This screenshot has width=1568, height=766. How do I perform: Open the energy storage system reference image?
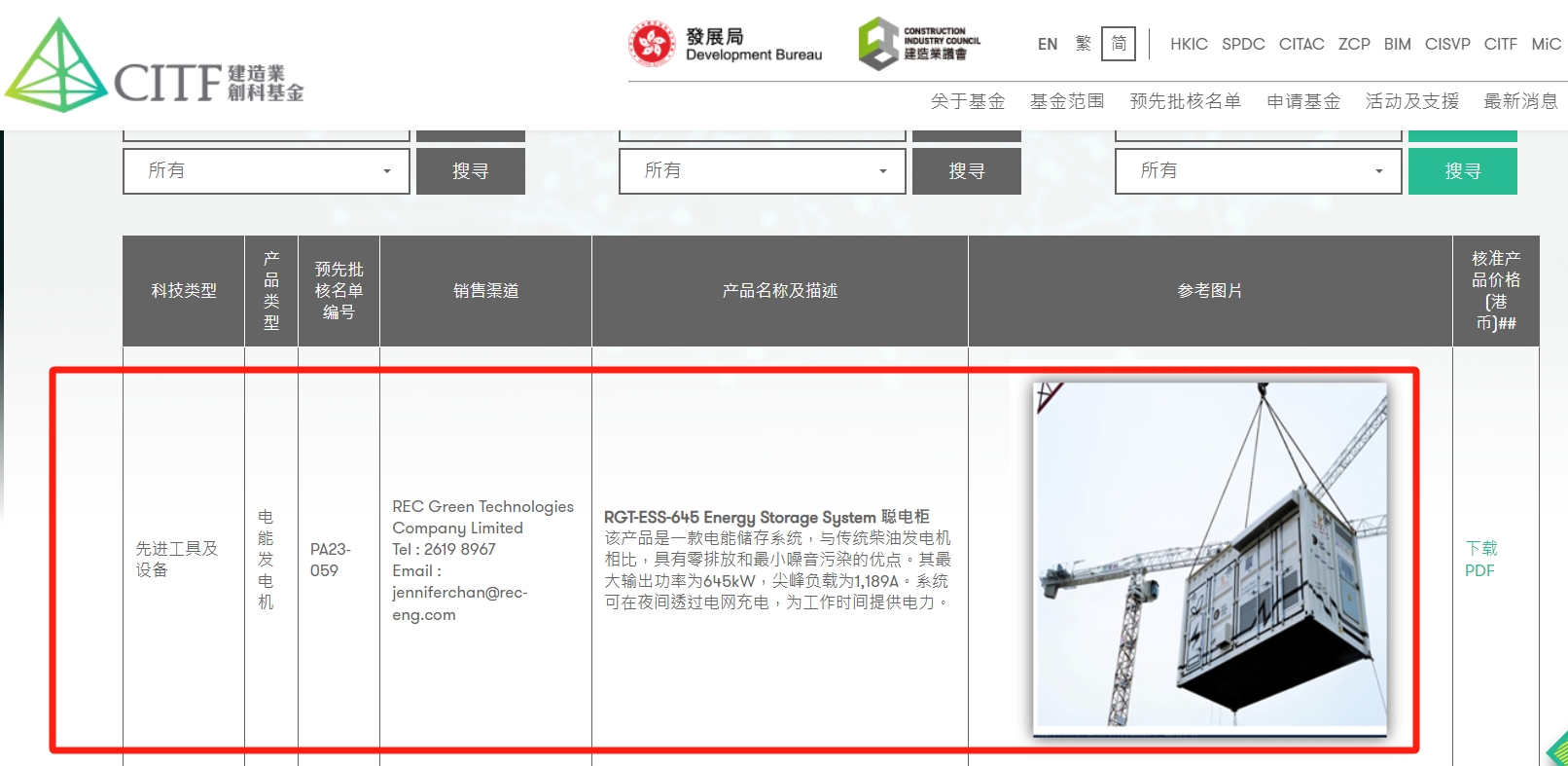(1210, 559)
